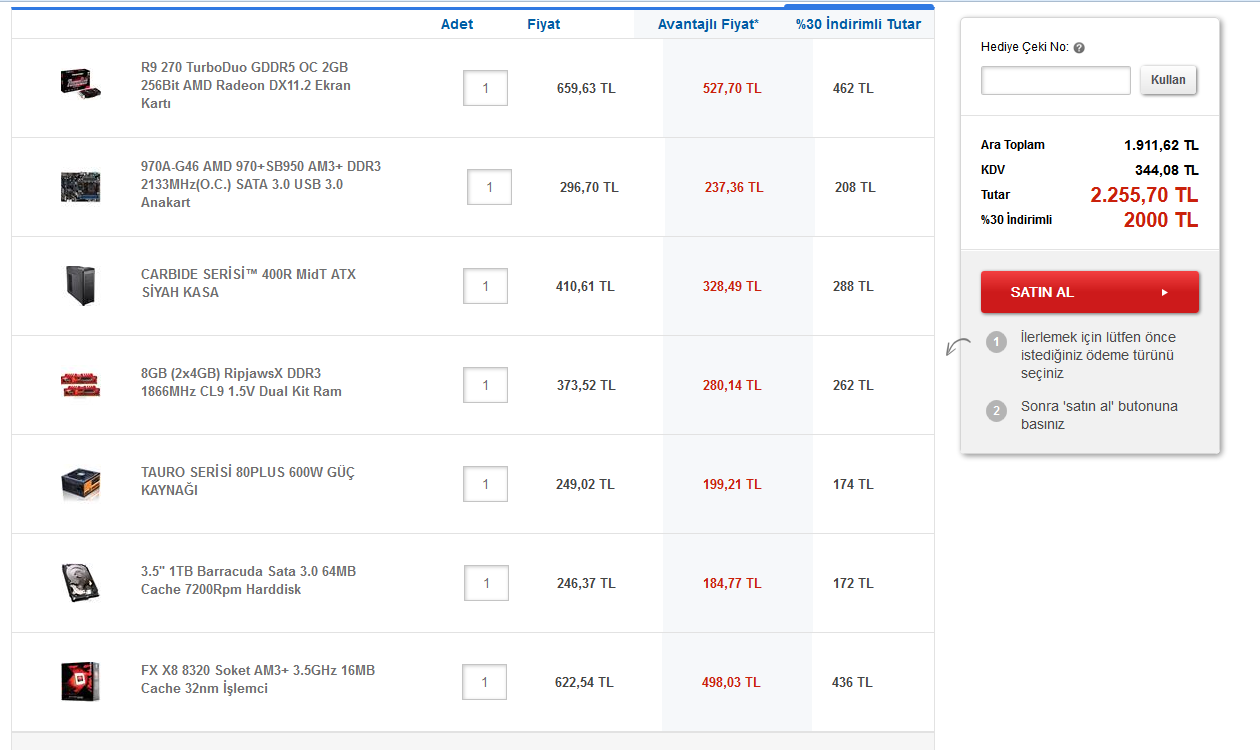The width and height of the screenshot is (1260, 750).
Task: Click the Carbide 400R case thumbnail
Action: 81,285
